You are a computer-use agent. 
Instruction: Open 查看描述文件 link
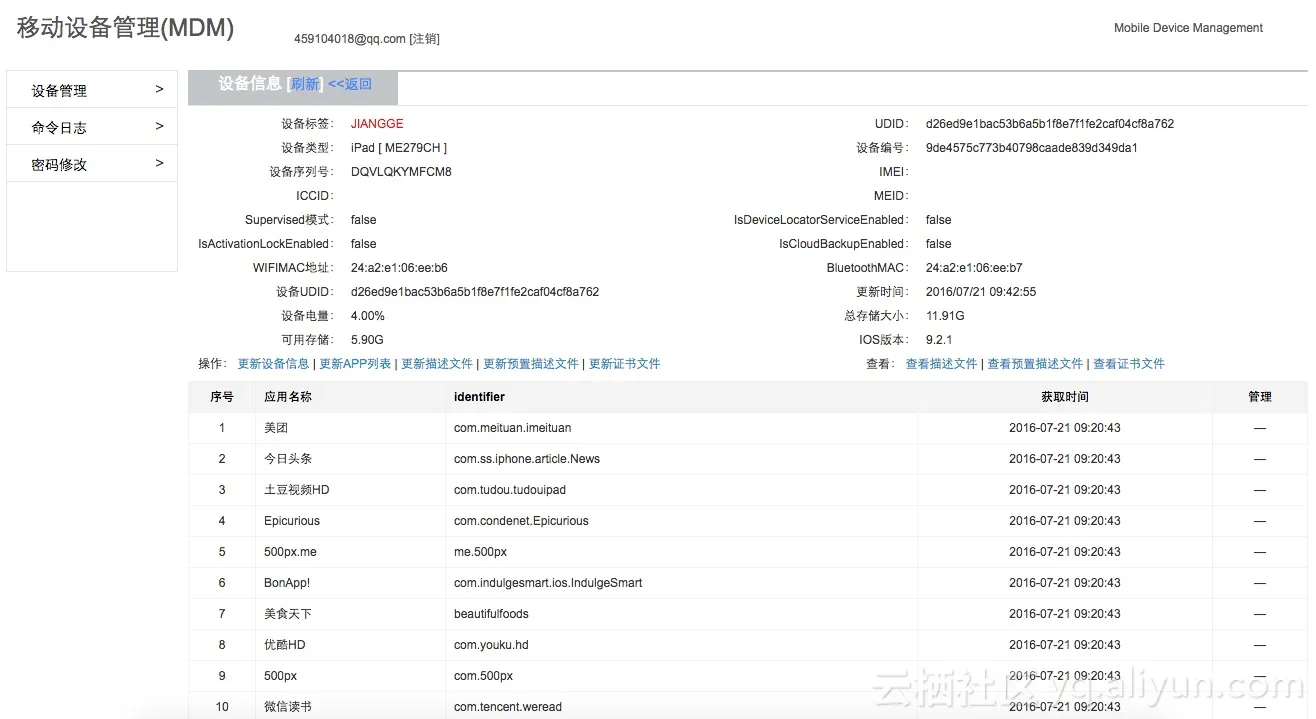tap(941, 364)
